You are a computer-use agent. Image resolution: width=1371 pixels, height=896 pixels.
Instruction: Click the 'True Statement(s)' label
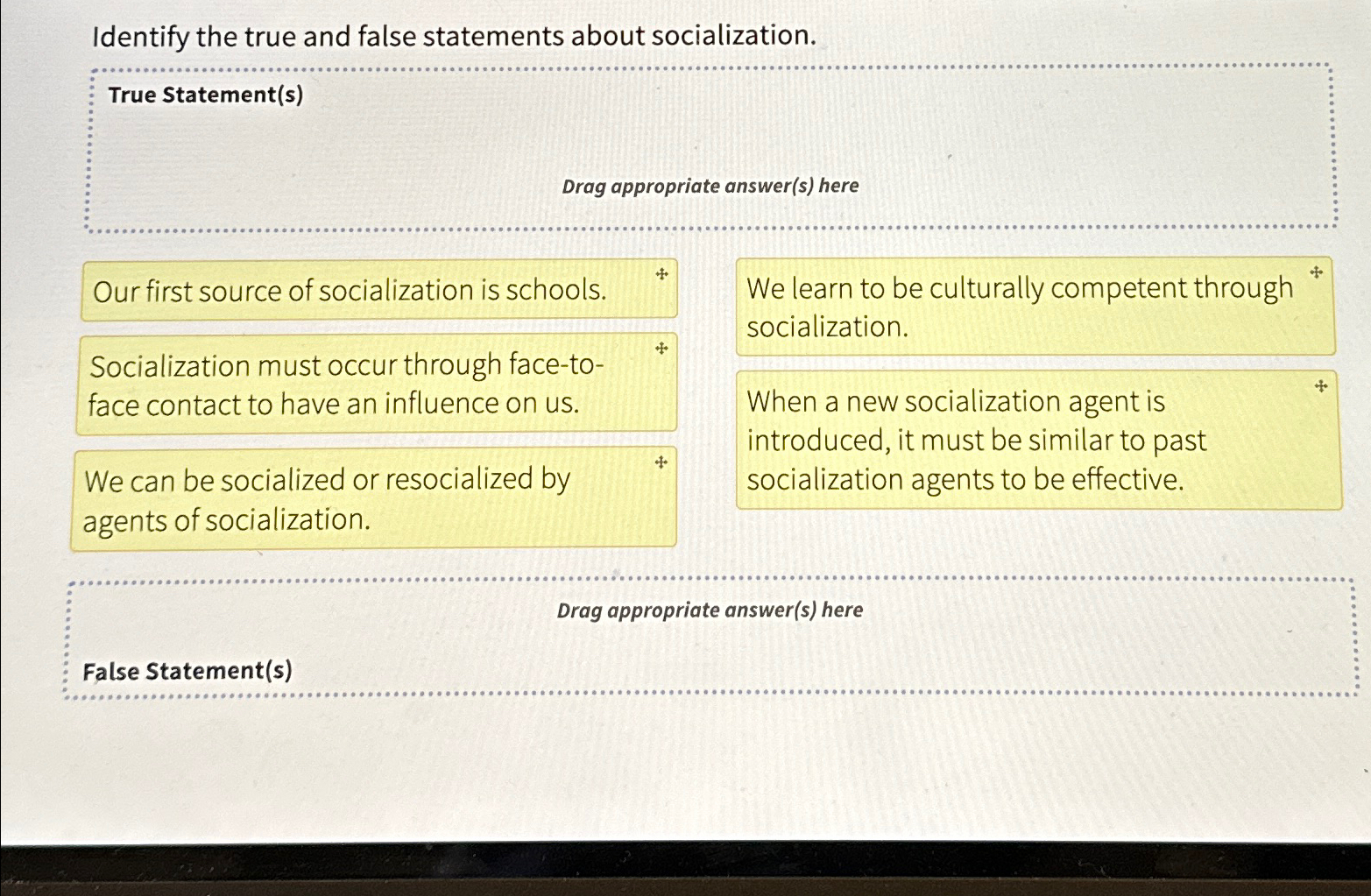tap(205, 95)
